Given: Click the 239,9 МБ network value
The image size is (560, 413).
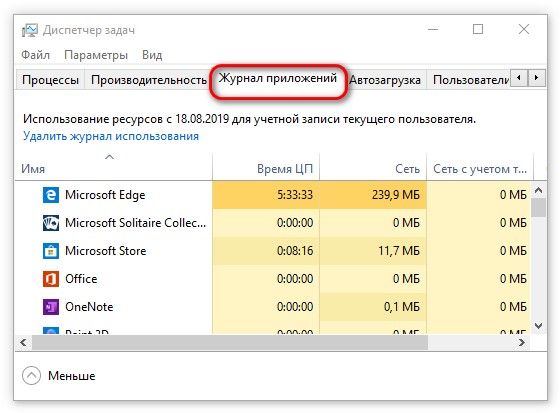Looking at the screenshot, I should coord(396,195).
